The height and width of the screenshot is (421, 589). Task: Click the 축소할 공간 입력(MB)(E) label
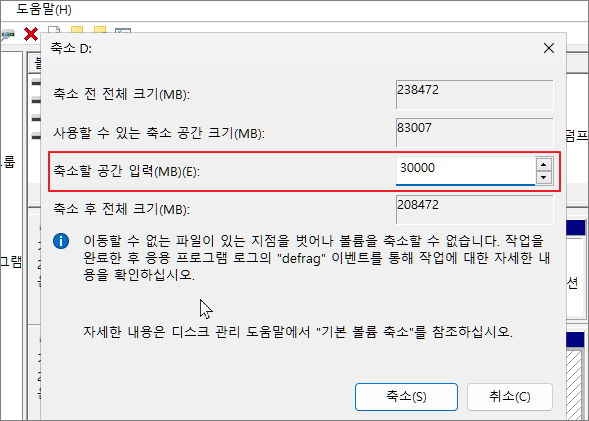tap(126, 171)
